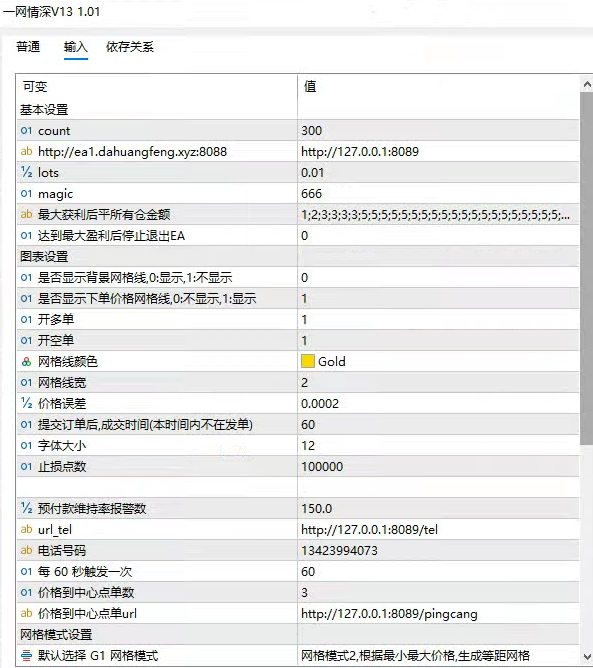593x668 pixels.
Task: Click the string icon beside 价格到中心点单url
Action: [26, 613]
